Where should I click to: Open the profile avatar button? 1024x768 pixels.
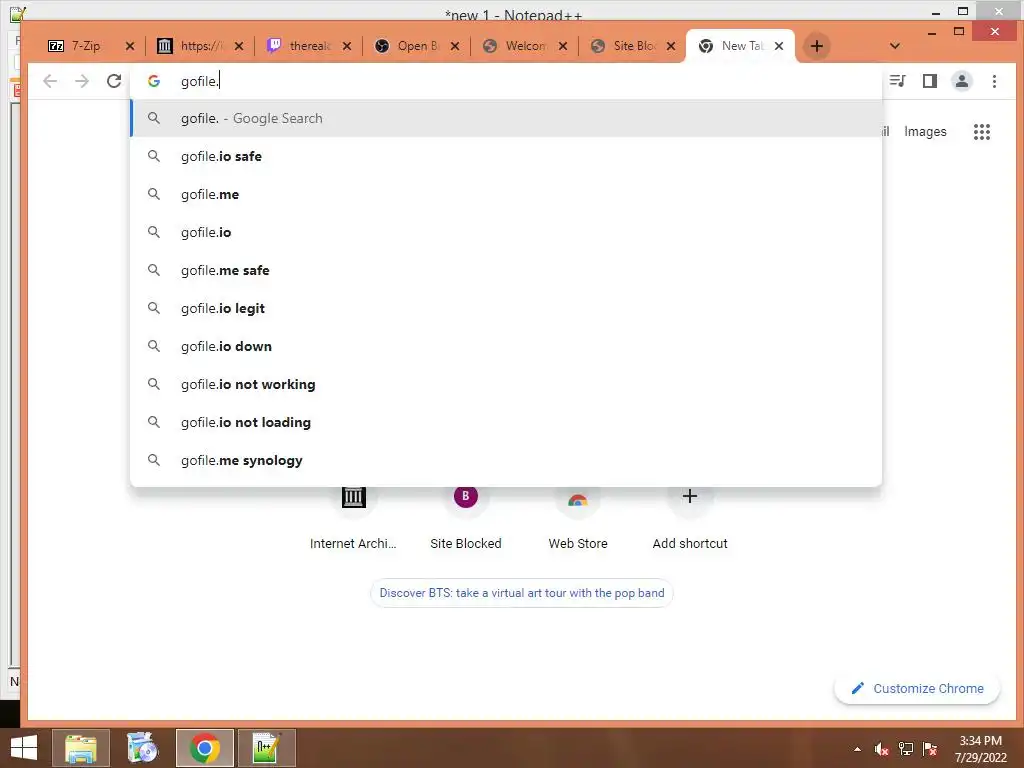click(961, 81)
